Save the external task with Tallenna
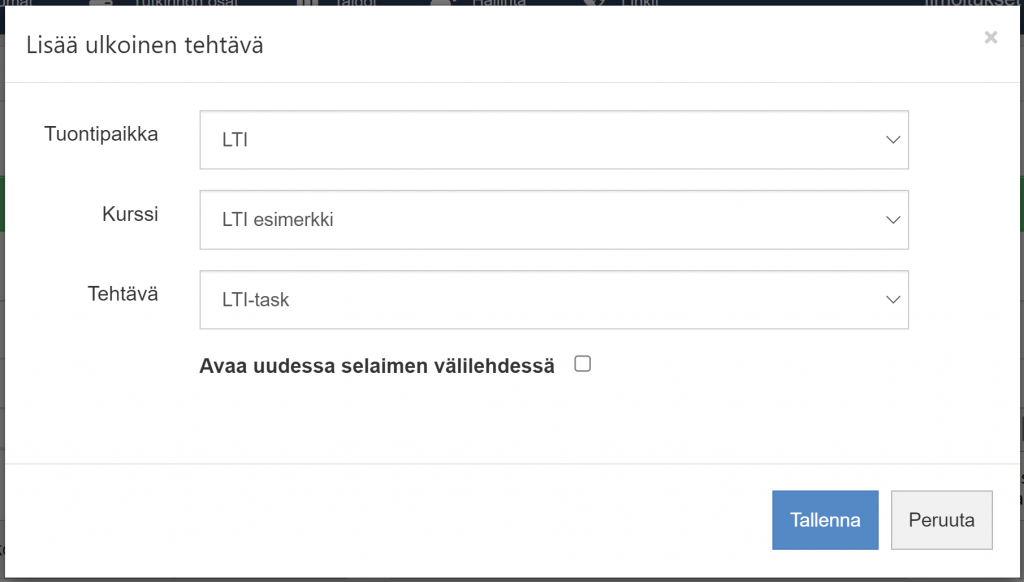Image resolution: width=1024 pixels, height=582 pixels. [825, 519]
